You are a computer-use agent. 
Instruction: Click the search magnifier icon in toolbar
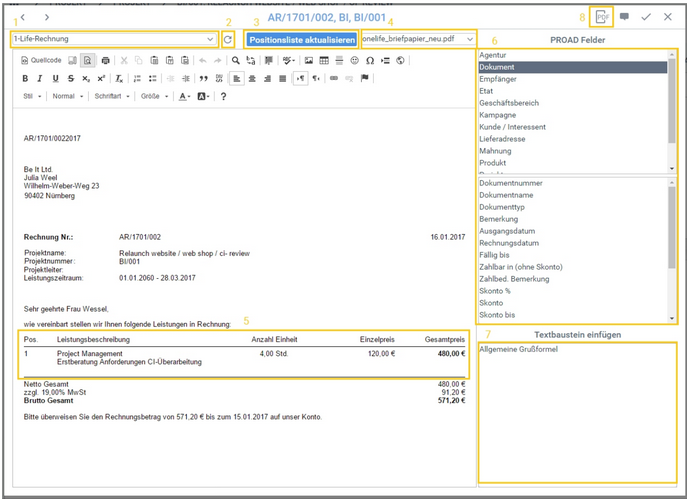pos(235,60)
